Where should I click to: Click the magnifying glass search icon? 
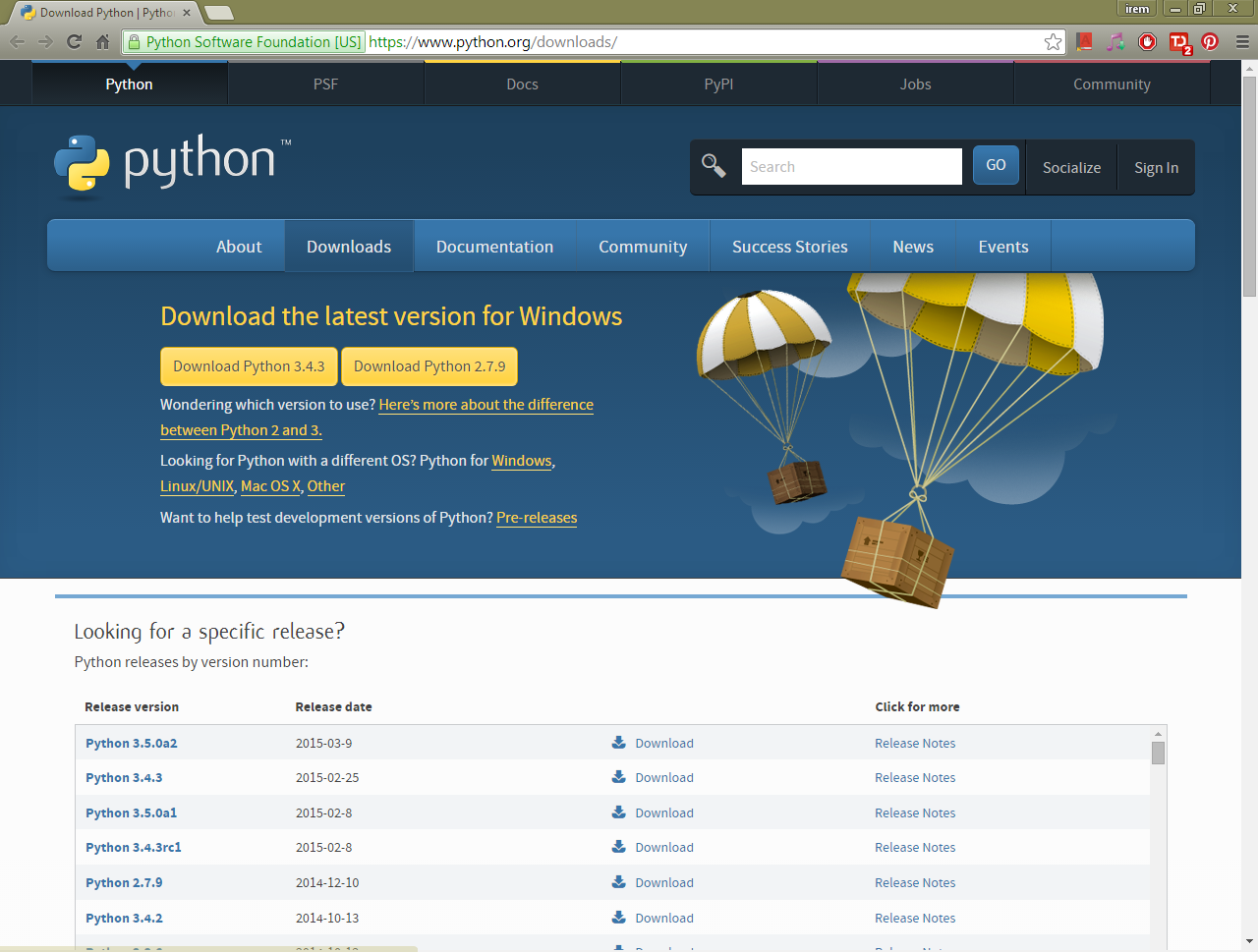pyautogui.click(x=714, y=166)
